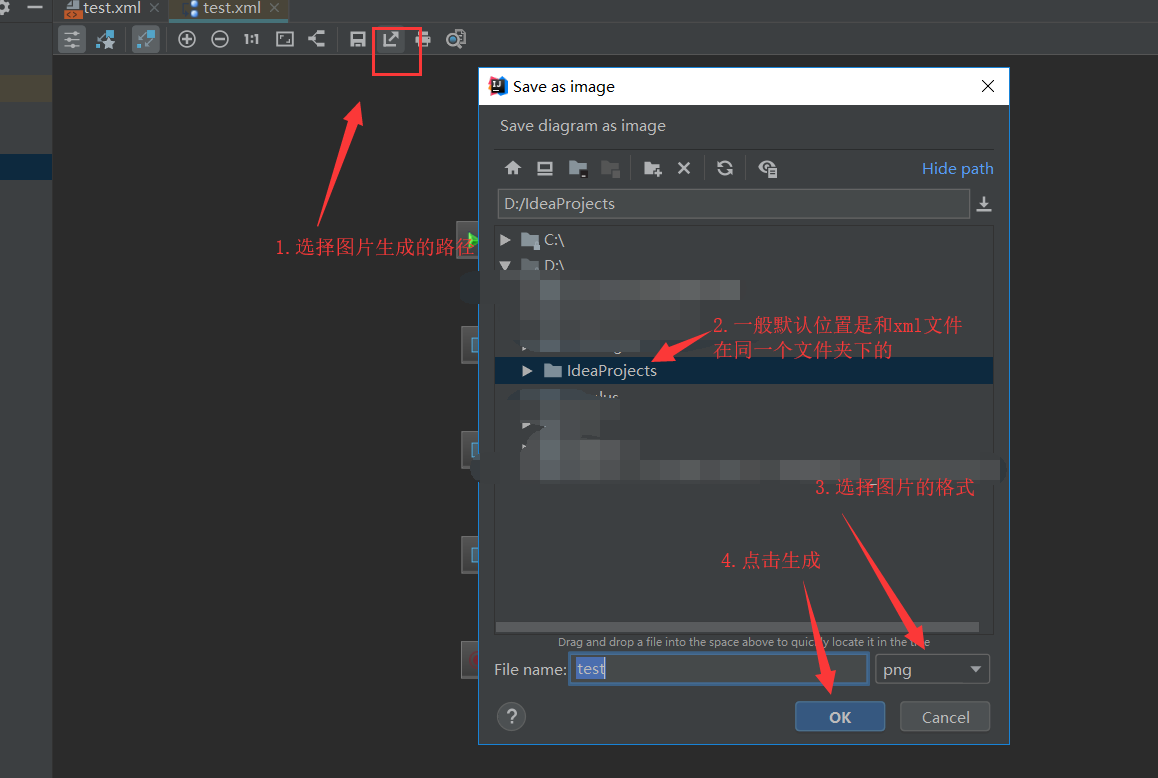The height and width of the screenshot is (778, 1158).
Task: Close the test.xml diagram tab
Action: (274, 8)
